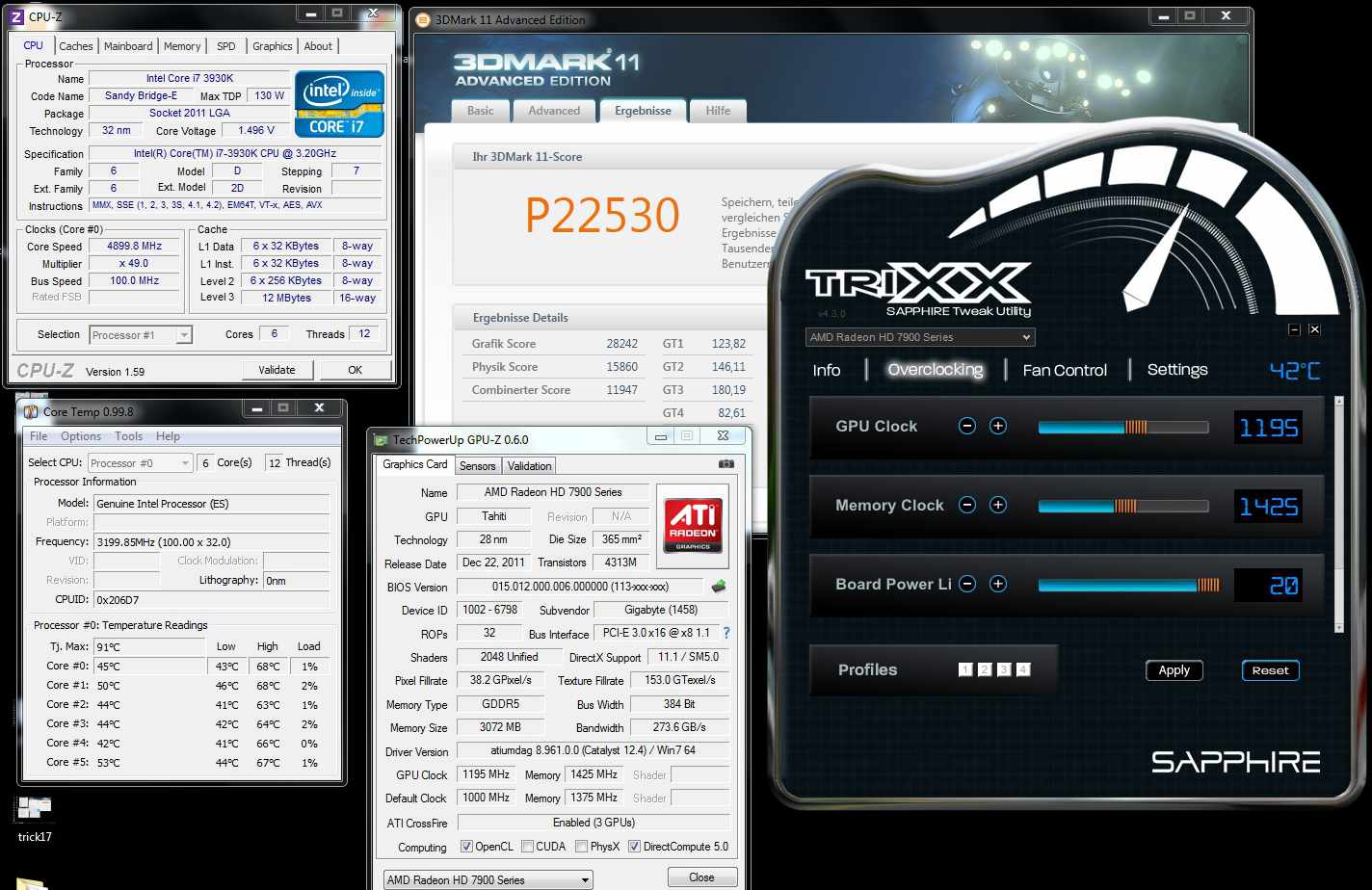Click the GPU Clock slider in TRIXX
Screen dimensions: 1372x890
pyautogui.click(x=1123, y=427)
